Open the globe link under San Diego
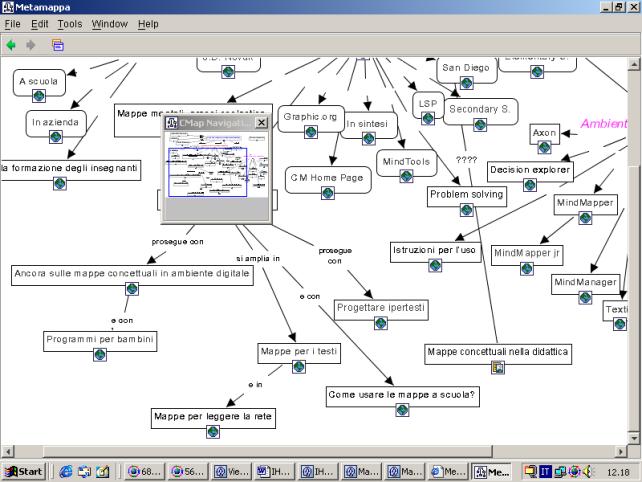Viewport: 642px width, 482px height. point(466,83)
